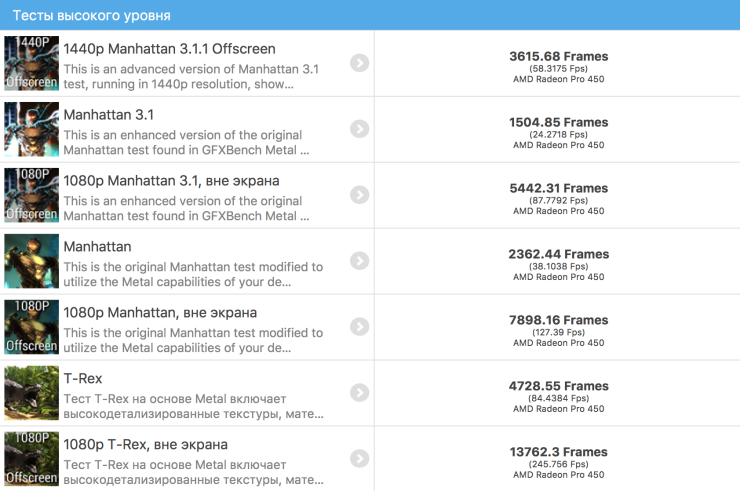Screen dimensions: 740x491
Task: Click the arrow next to 1080p Manhattan offscreen
Action: tap(360, 327)
